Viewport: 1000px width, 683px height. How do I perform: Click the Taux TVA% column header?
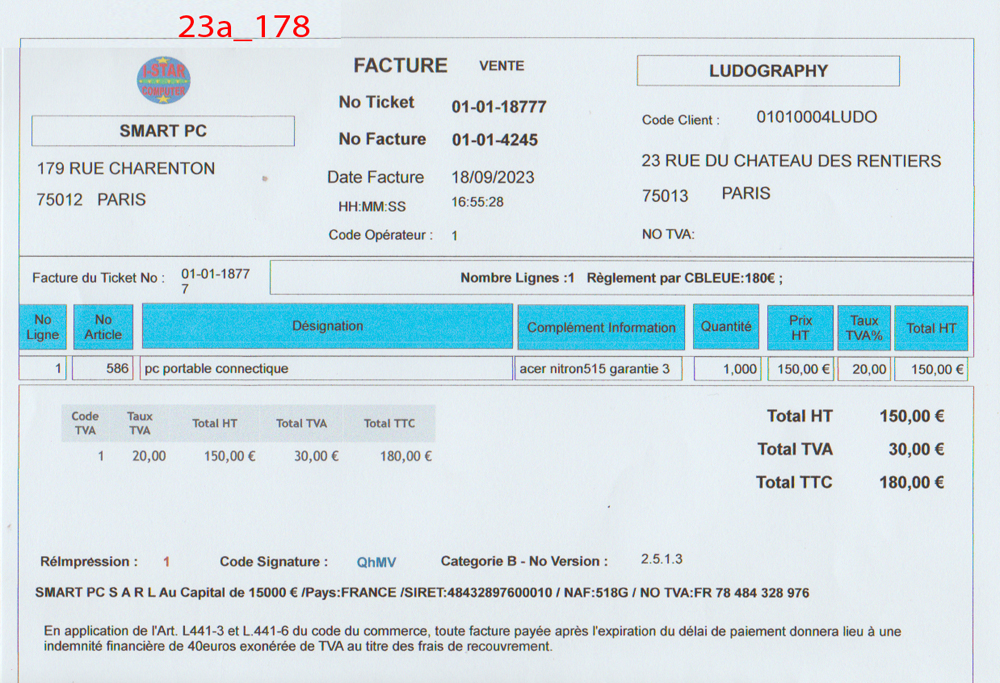point(864,327)
